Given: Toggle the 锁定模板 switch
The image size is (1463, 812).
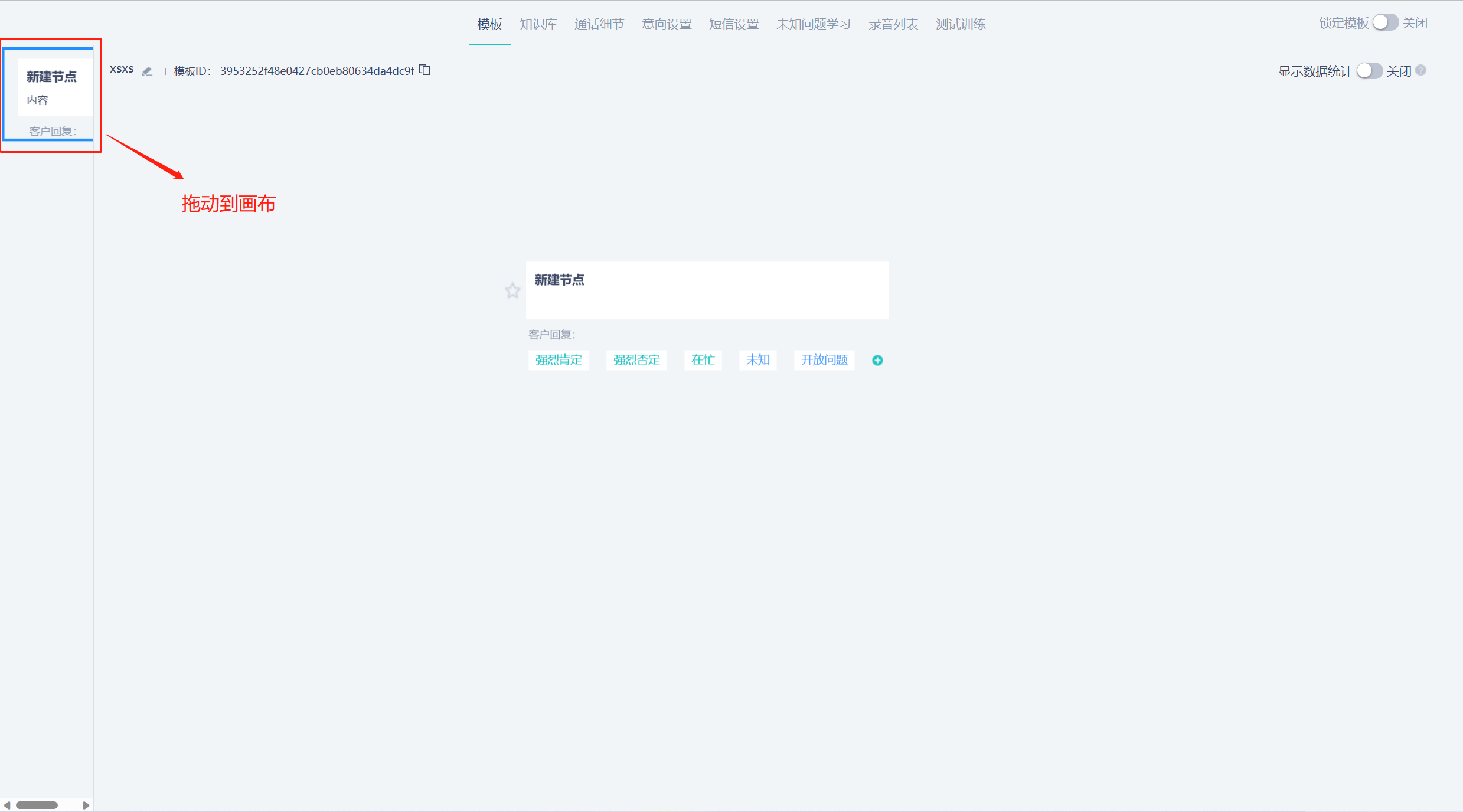Looking at the screenshot, I should 1385,22.
